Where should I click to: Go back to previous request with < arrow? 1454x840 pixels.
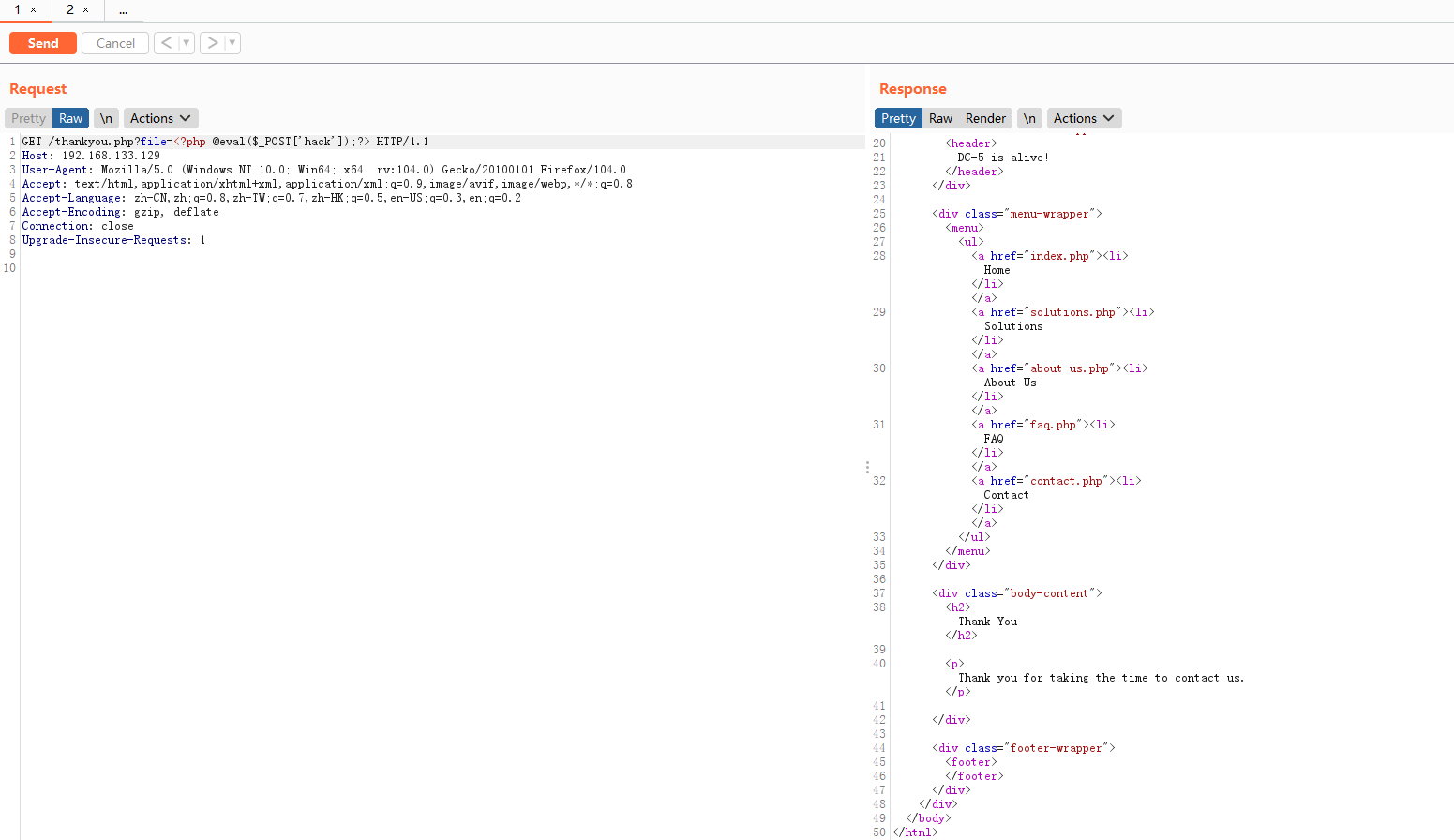tap(166, 43)
